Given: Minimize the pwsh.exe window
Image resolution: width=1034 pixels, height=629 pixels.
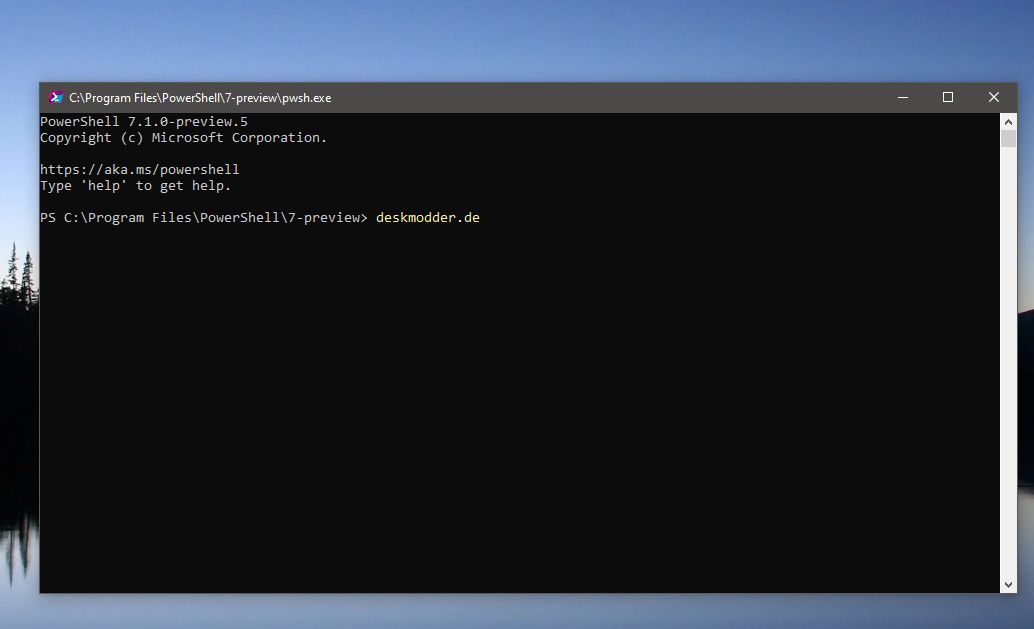Looking at the screenshot, I should pyautogui.click(x=903, y=98).
